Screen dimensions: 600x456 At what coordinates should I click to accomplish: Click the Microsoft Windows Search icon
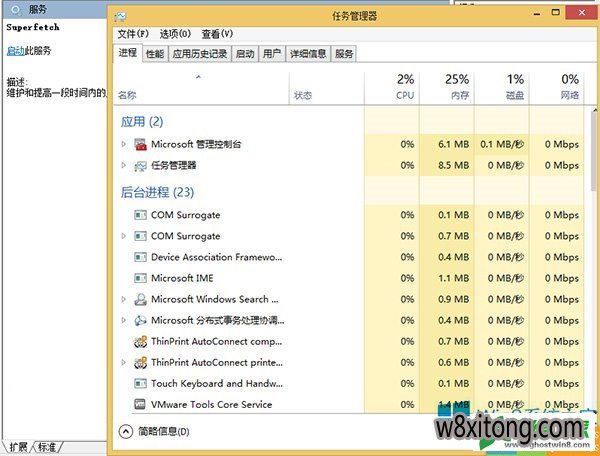(x=140, y=299)
